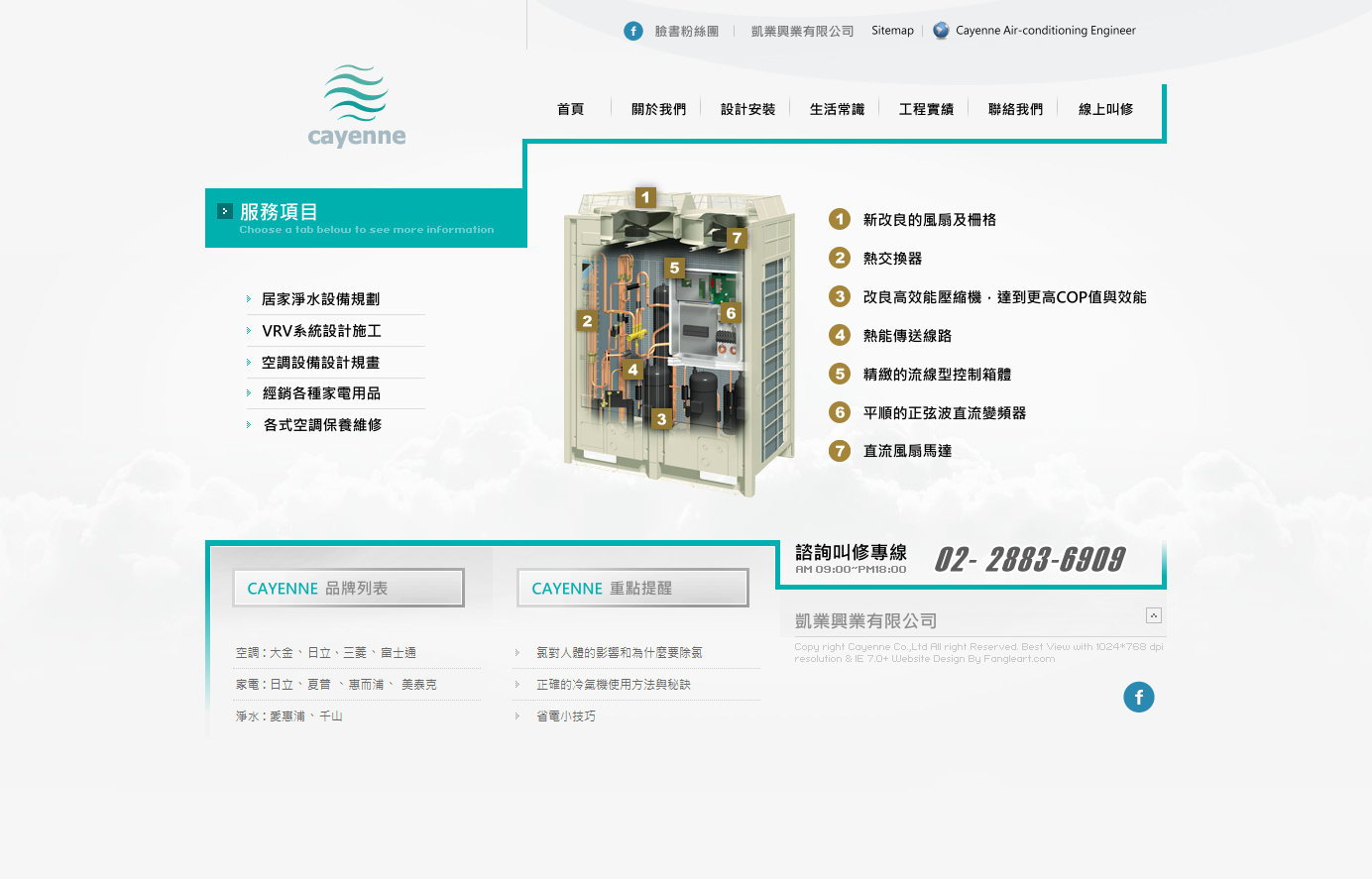Click CAYENNE 品牌列表 header button

point(348,588)
